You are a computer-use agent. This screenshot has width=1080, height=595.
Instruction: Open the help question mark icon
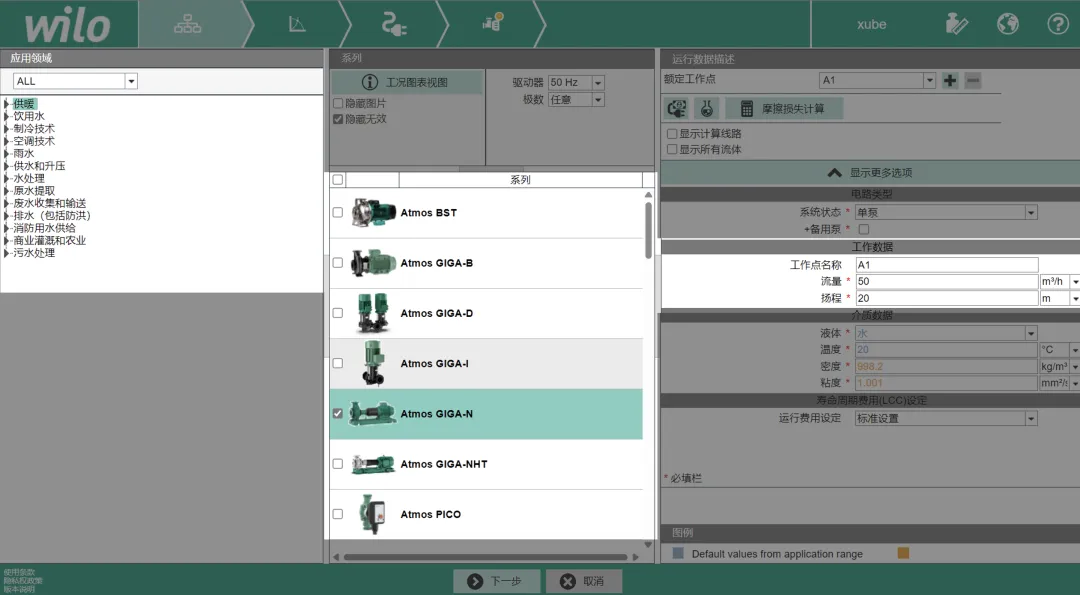coord(1058,24)
